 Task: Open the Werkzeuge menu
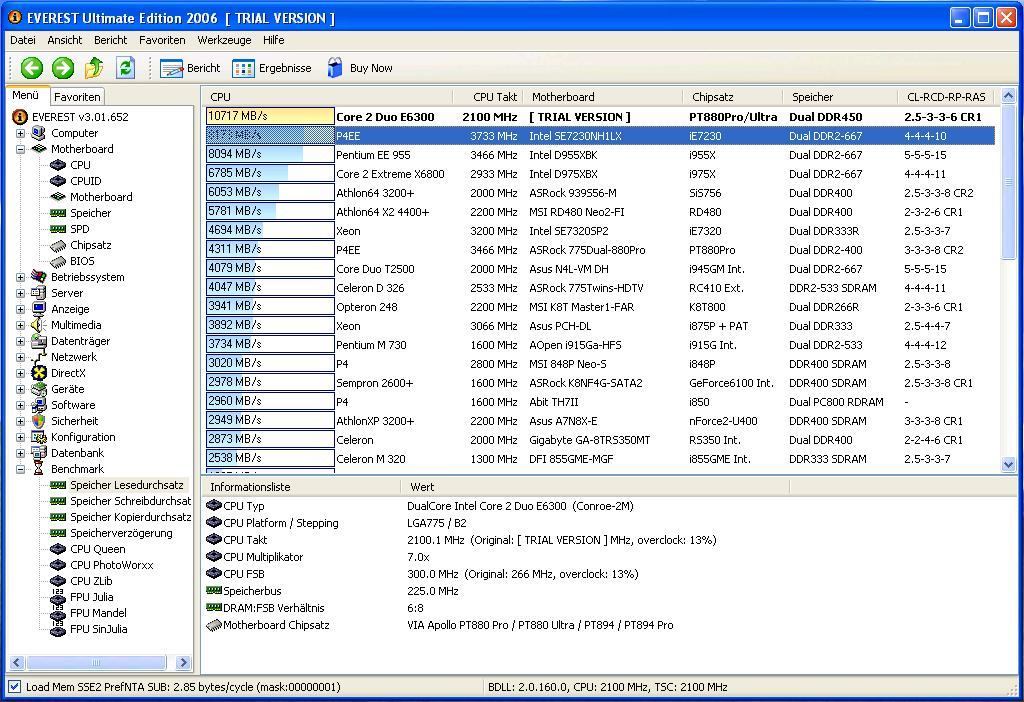tap(224, 40)
